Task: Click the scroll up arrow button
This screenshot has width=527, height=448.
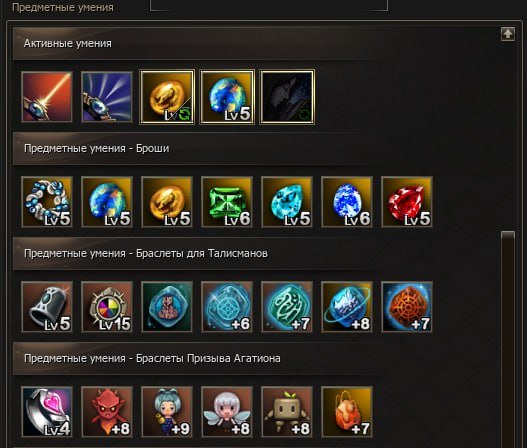Action: (x=508, y=34)
